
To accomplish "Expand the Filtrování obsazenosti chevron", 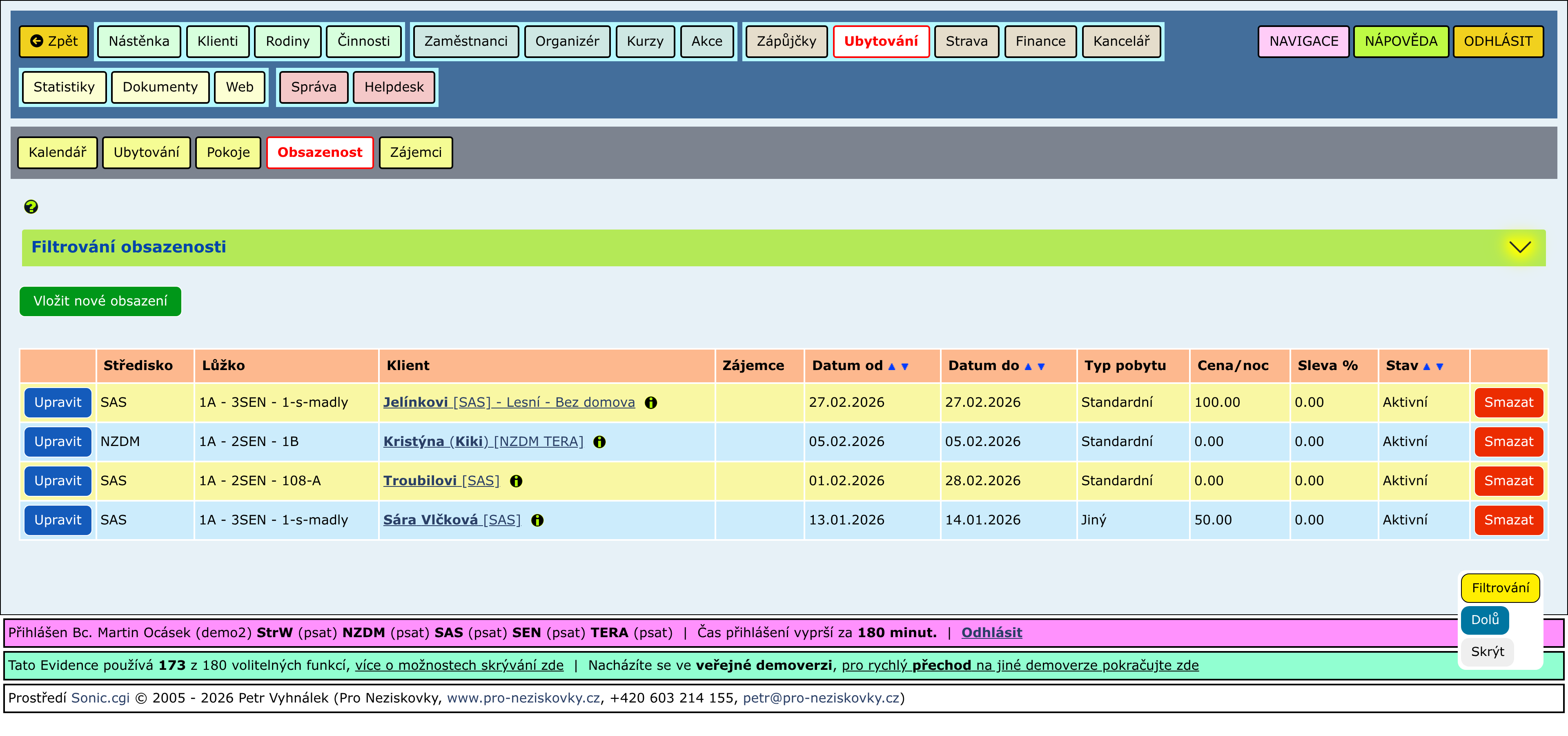I will [1519, 247].
